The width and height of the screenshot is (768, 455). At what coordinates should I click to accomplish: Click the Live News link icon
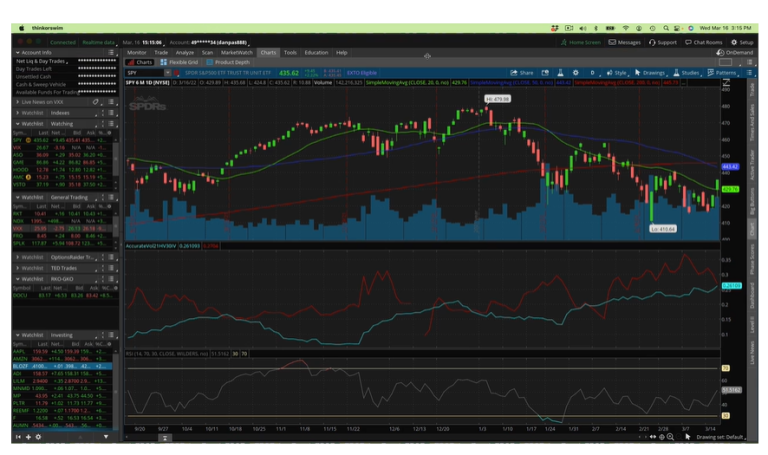pos(95,102)
